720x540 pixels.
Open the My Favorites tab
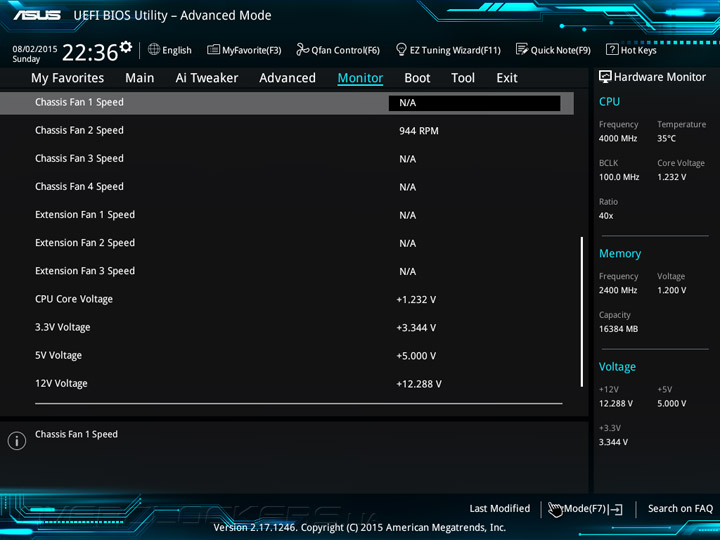68,78
